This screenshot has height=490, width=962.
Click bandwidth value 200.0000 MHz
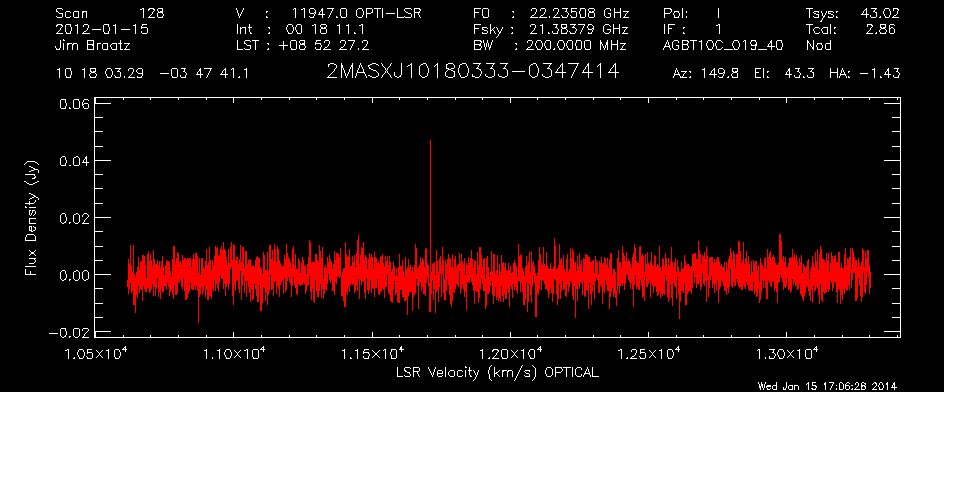pyautogui.click(x=575, y=45)
